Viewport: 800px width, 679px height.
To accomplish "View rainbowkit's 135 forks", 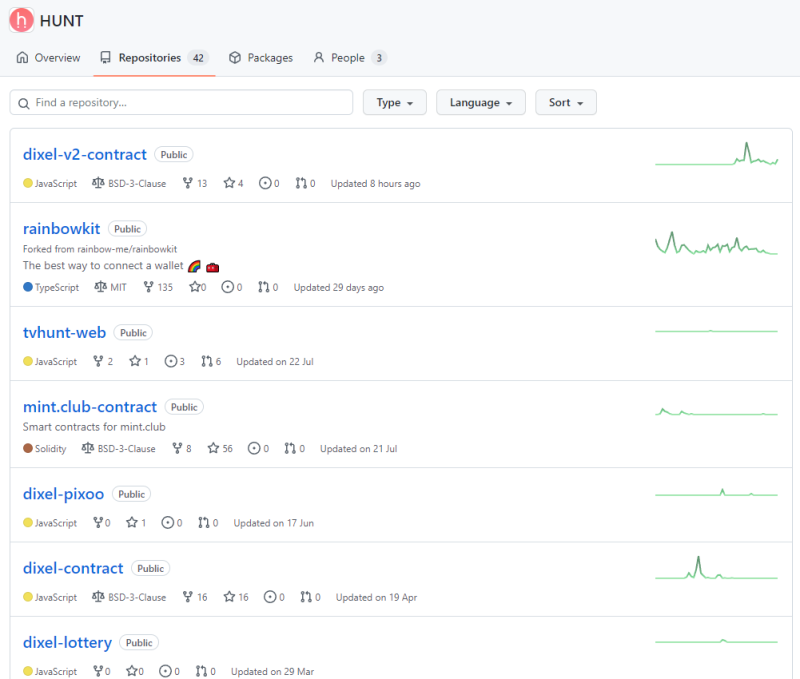I will 158,287.
